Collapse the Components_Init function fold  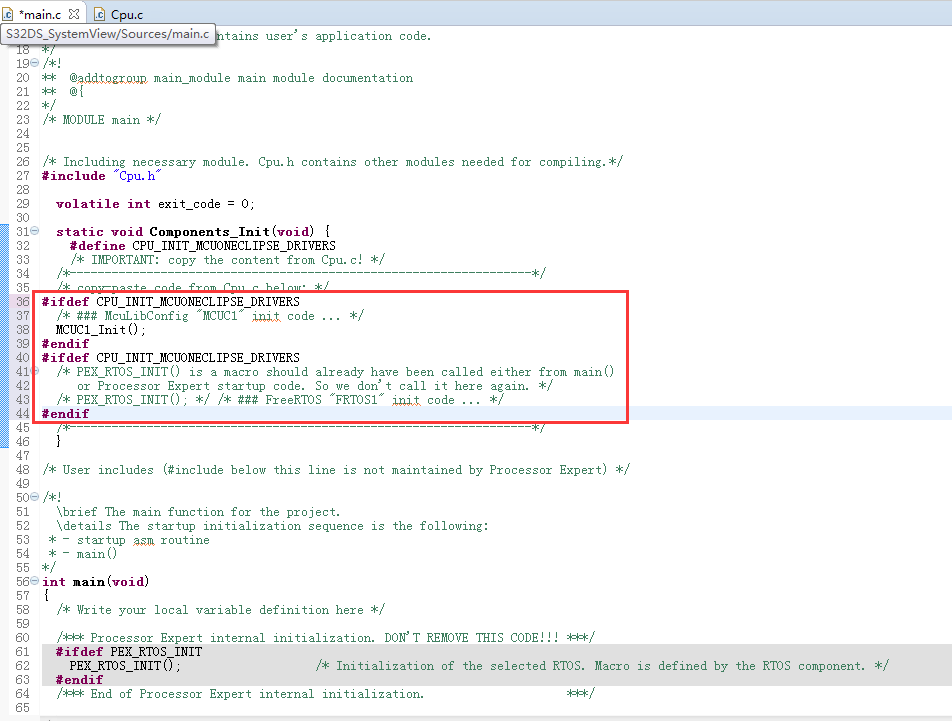[x=35, y=231]
